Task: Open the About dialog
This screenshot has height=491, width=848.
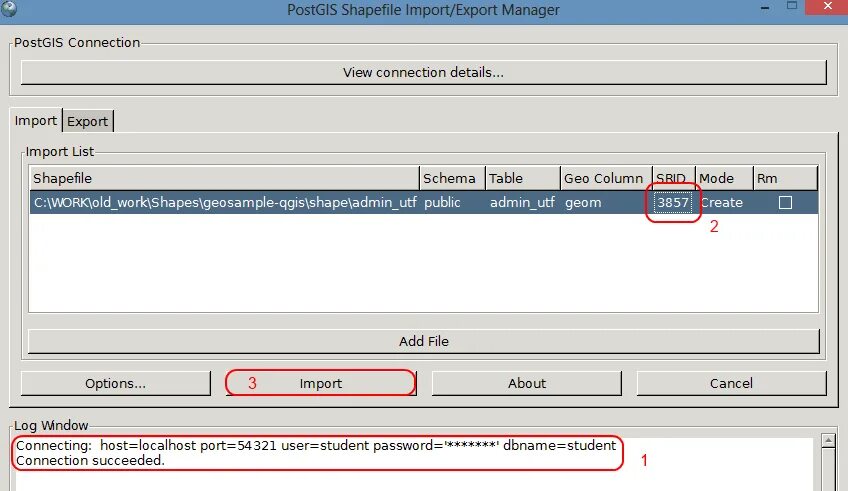Action: [x=527, y=383]
